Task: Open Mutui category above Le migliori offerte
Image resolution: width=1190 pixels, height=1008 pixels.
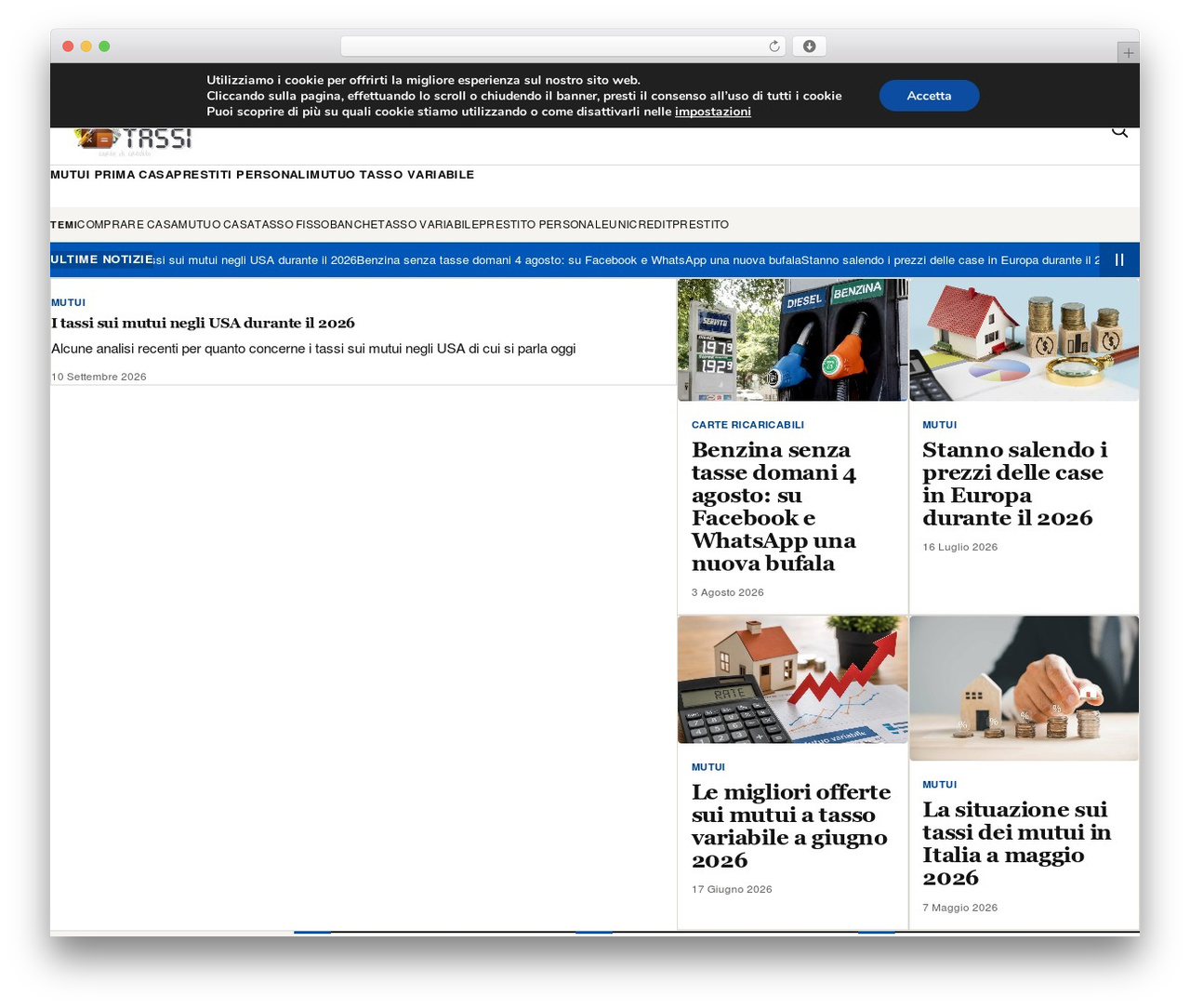Action: click(x=708, y=767)
